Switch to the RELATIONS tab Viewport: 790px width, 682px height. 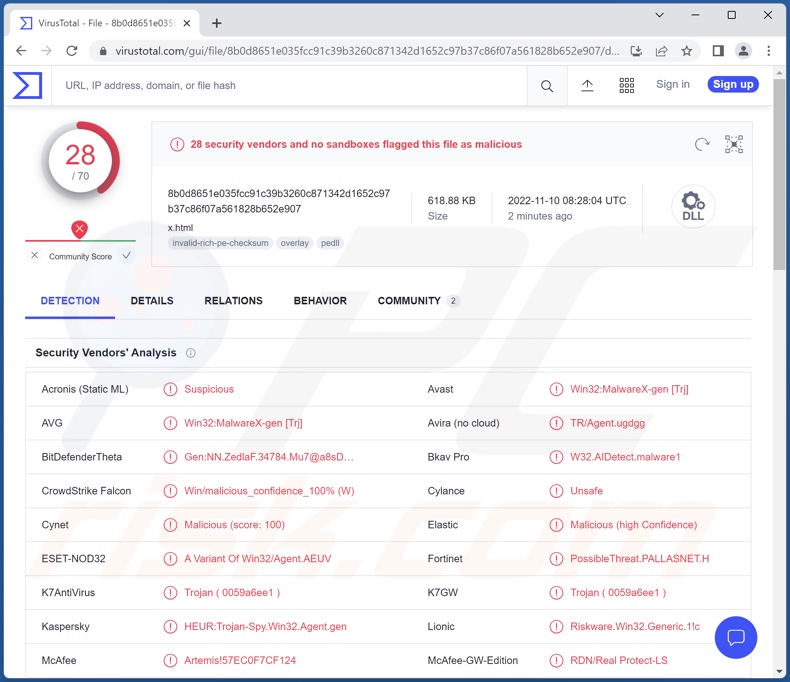[x=233, y=301]
